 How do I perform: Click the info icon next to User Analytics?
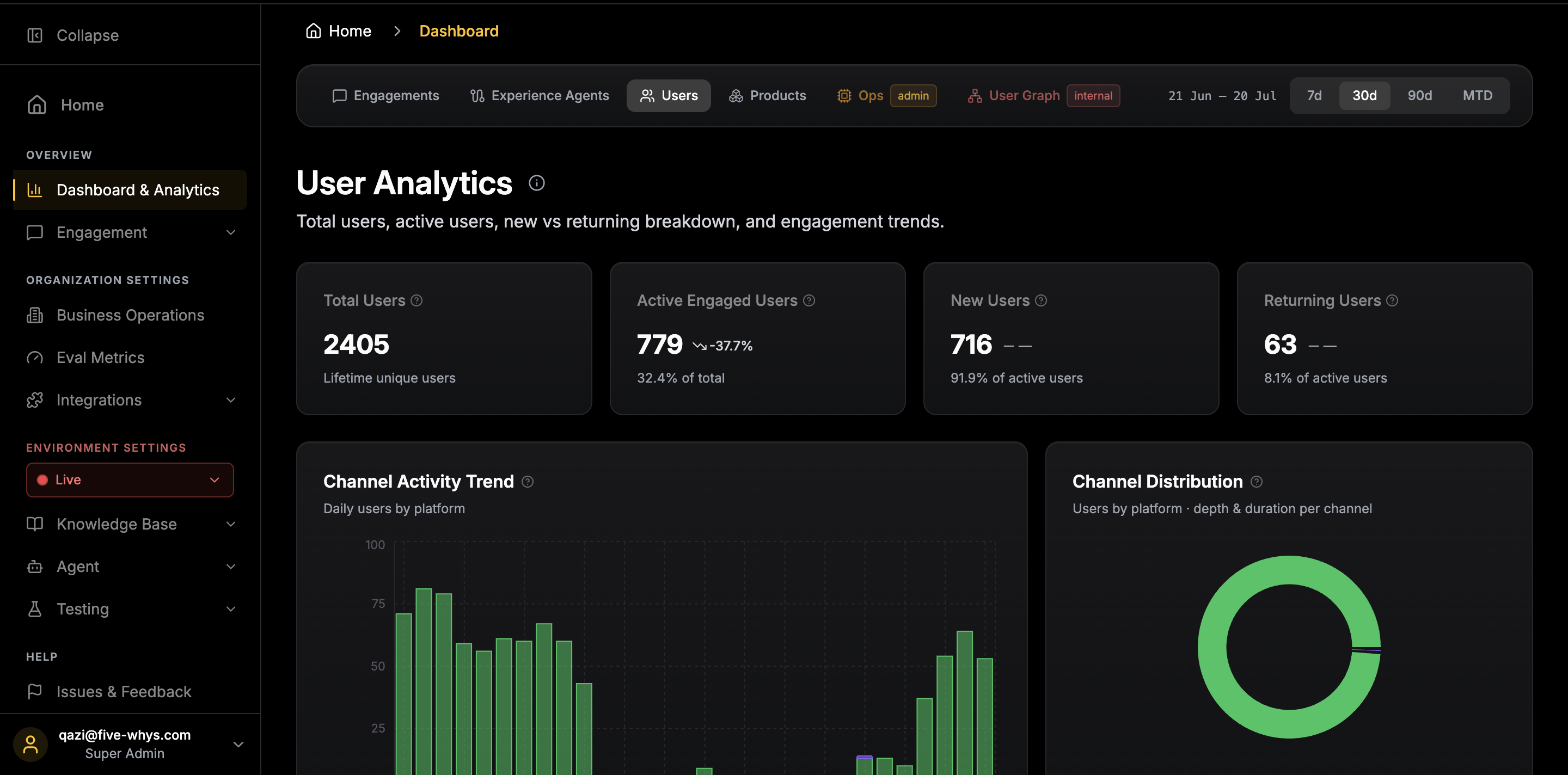536,182
